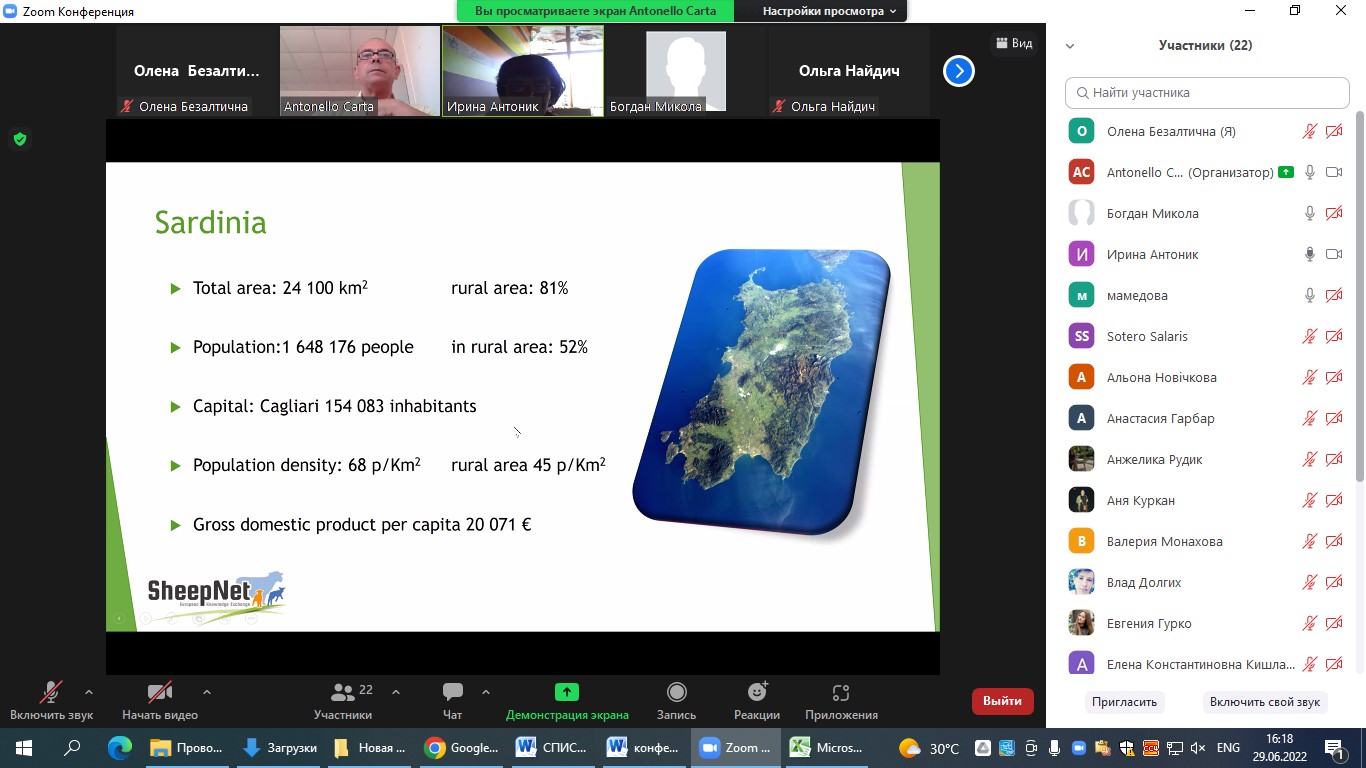Start video with Начать видео
1366x768 pixels.
click(x=160, y=693)
